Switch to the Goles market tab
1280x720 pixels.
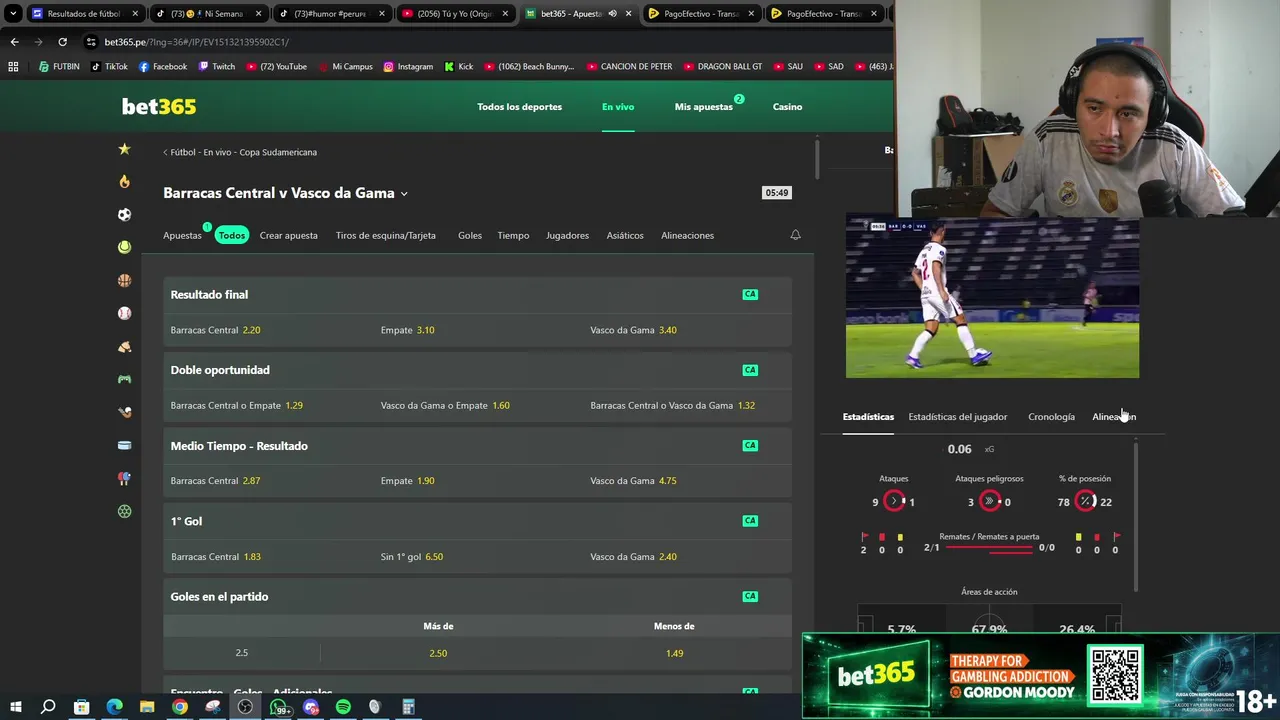click(470, 236)
